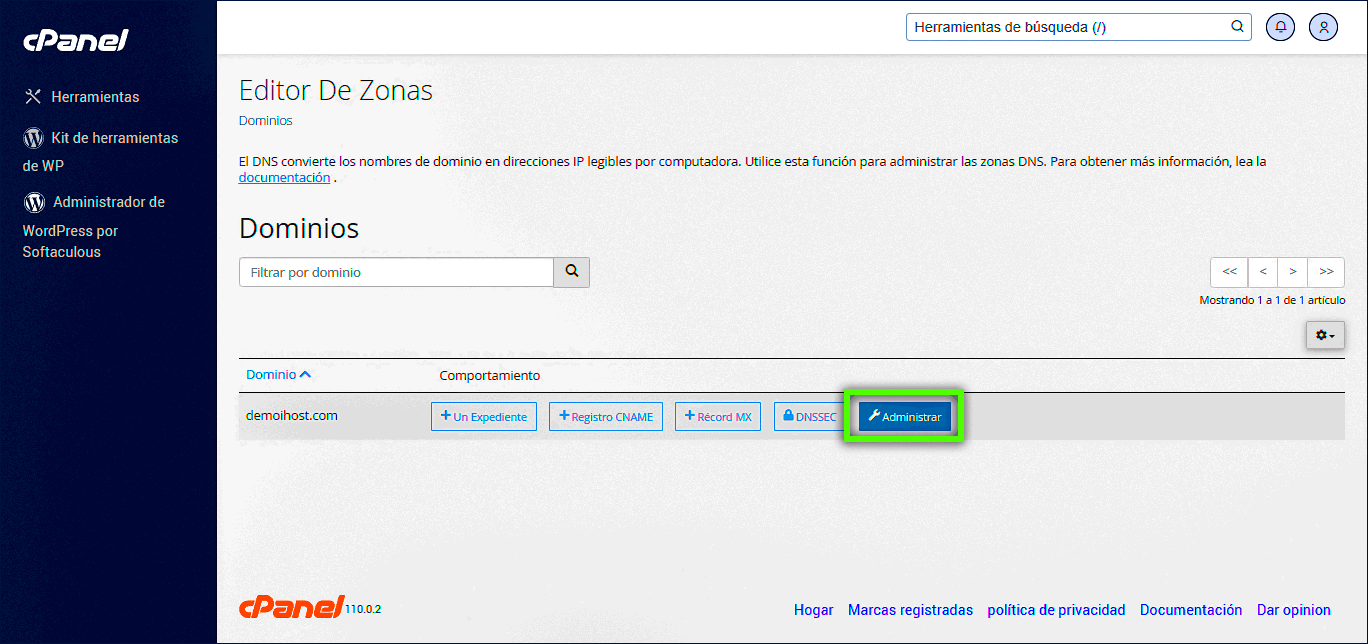1368x644 pixels.
Task: Click the magnifier icon beside domain filter
Action: coord(572,272)
